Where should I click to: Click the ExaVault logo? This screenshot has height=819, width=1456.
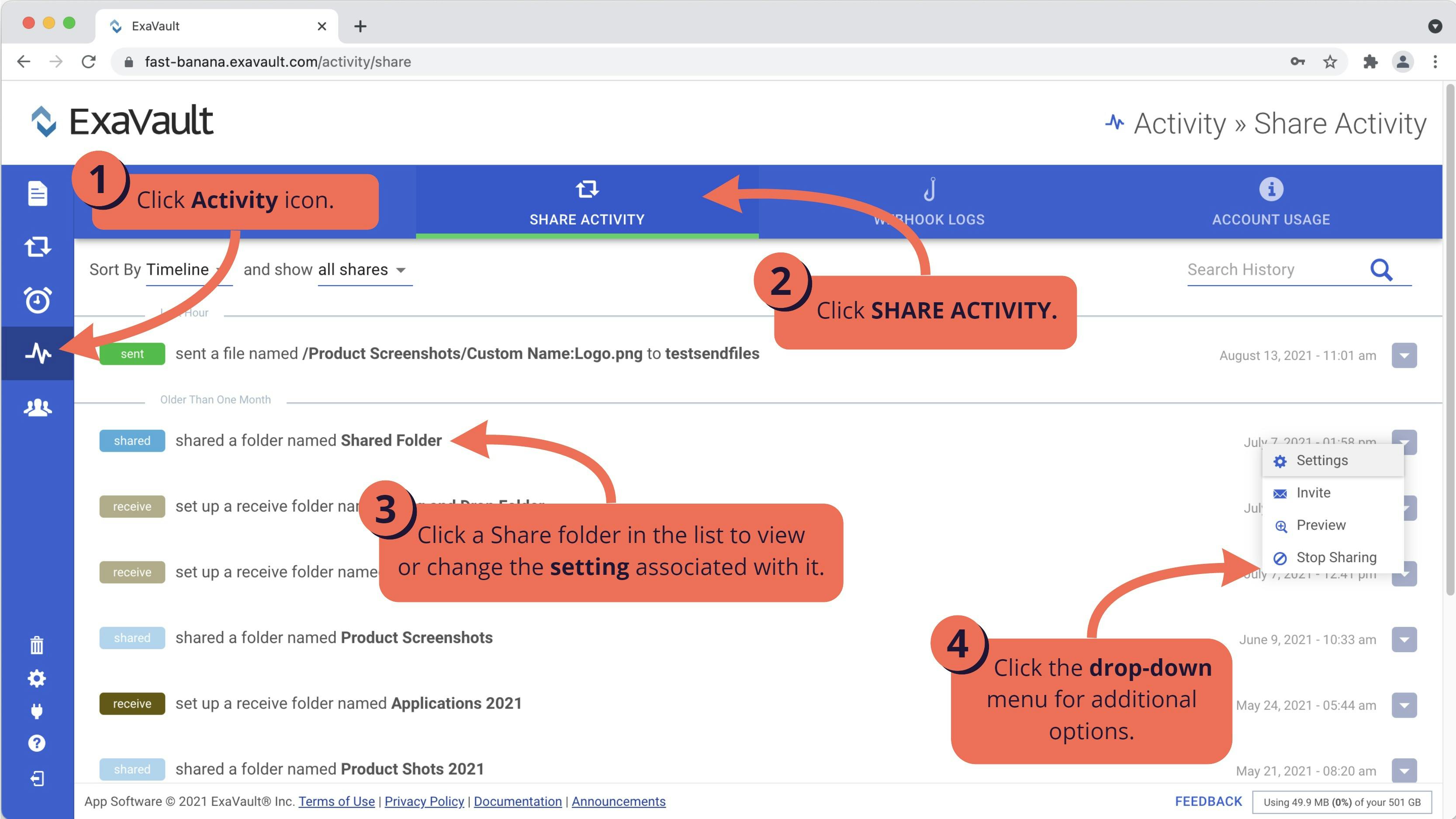tap(121, 121)
